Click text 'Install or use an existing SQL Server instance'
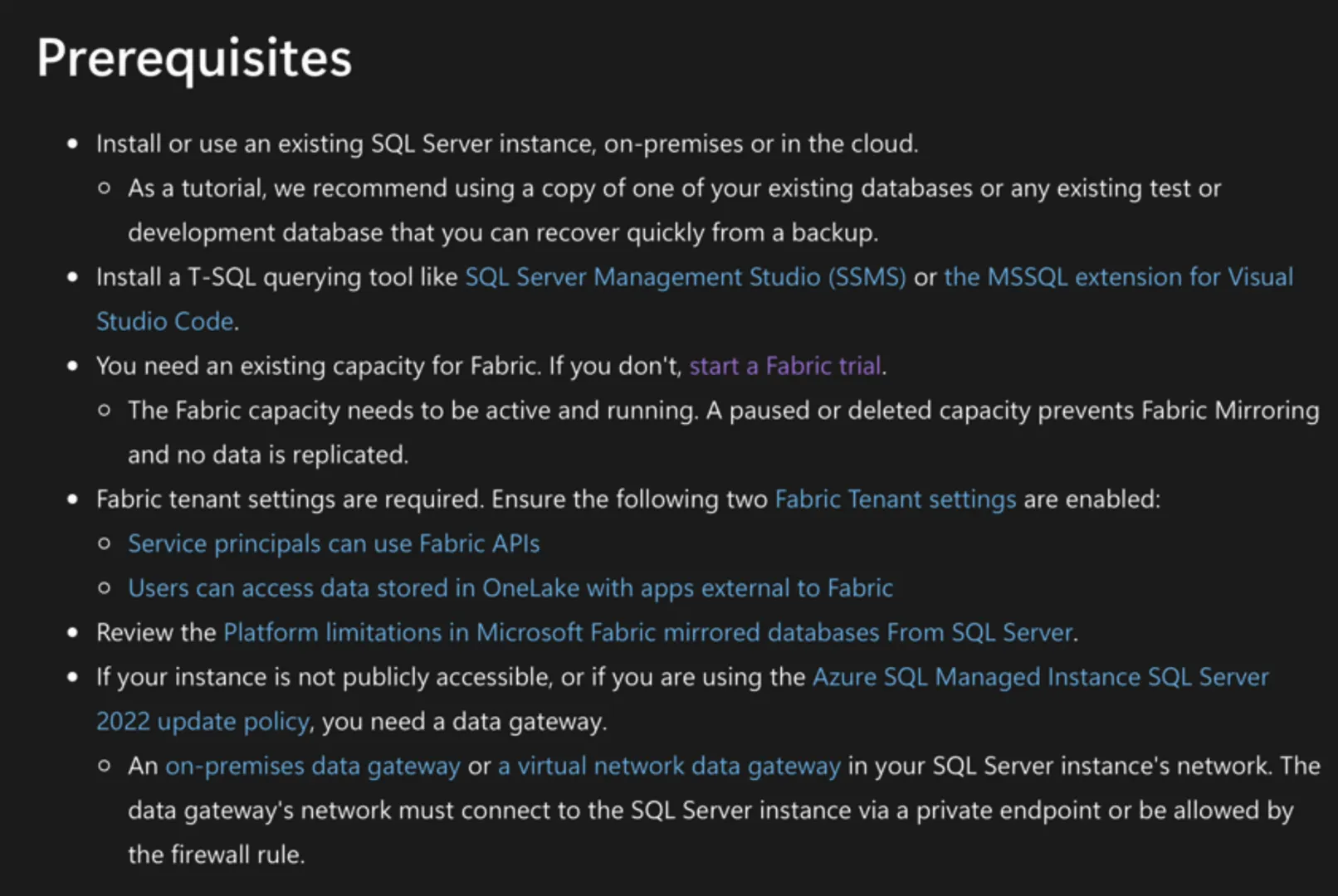This screenshot has width=1338, height=896. [x=345, y=144]
